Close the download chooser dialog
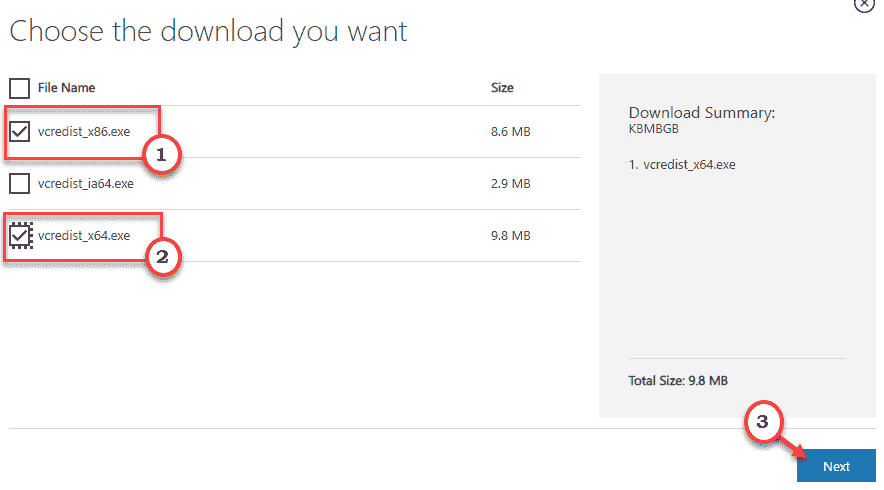This screenshot has height=490, width=884. [x=864, y=4]
